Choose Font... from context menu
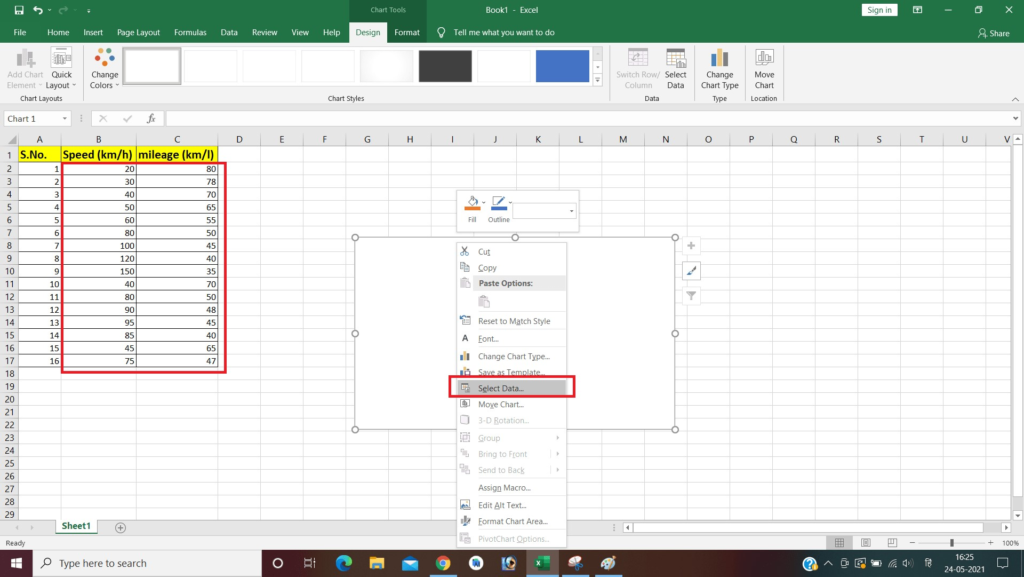 point(511,339)
